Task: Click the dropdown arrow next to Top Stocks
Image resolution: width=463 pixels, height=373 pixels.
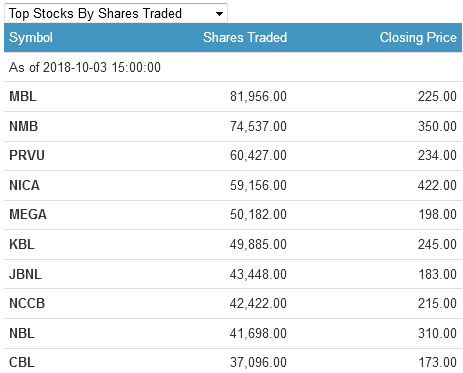Action: 219,14
